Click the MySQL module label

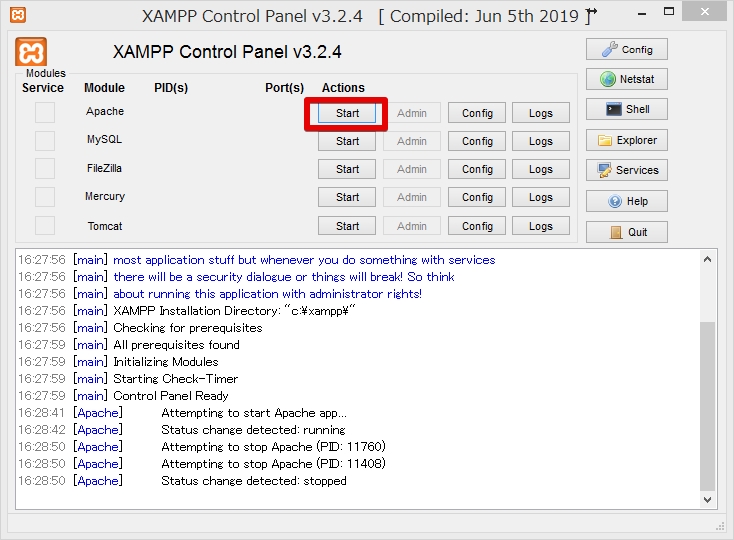[x=104, y=139]
